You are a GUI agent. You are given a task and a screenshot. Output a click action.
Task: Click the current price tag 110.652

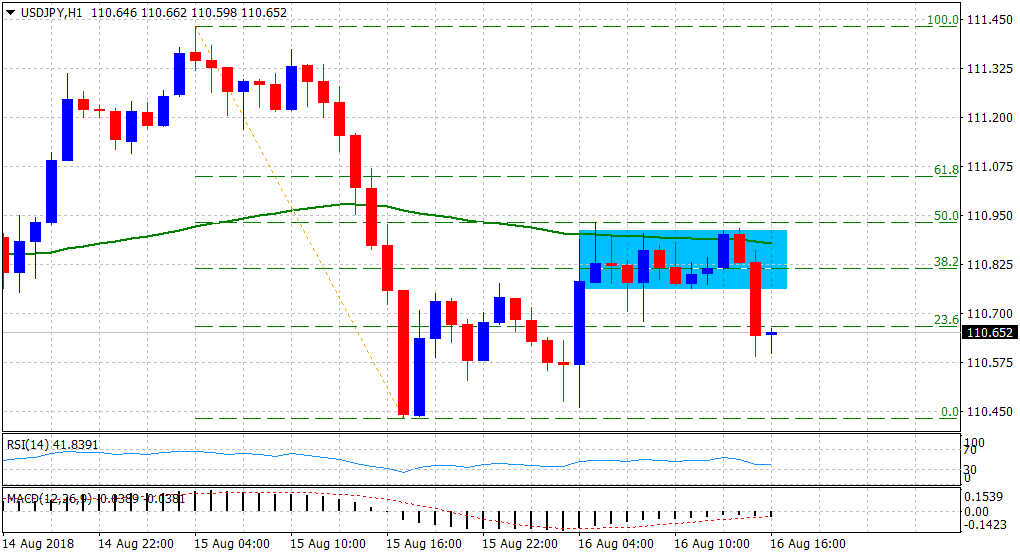tap(988, 333)
